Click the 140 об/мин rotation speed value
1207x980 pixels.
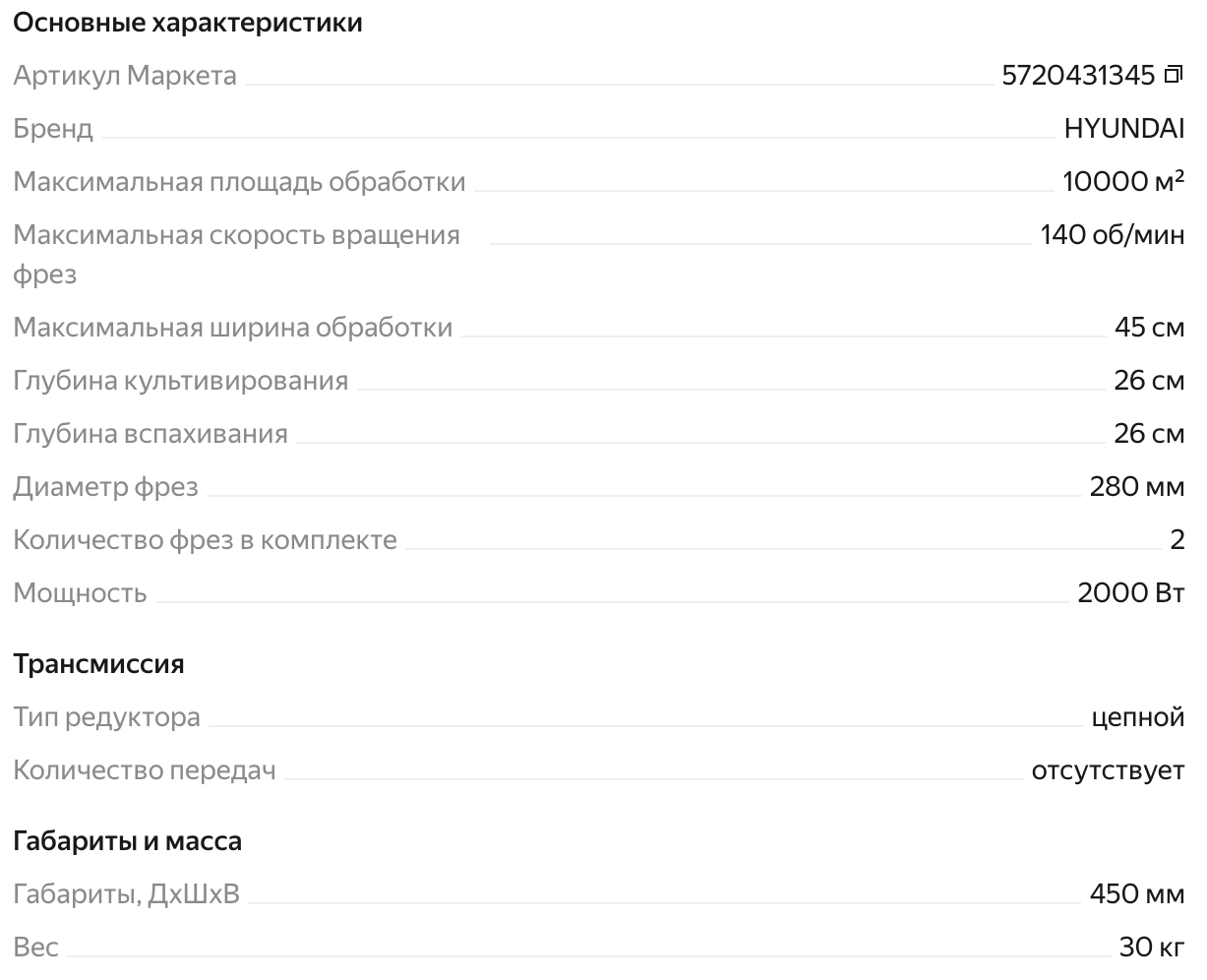point(1113,234)
